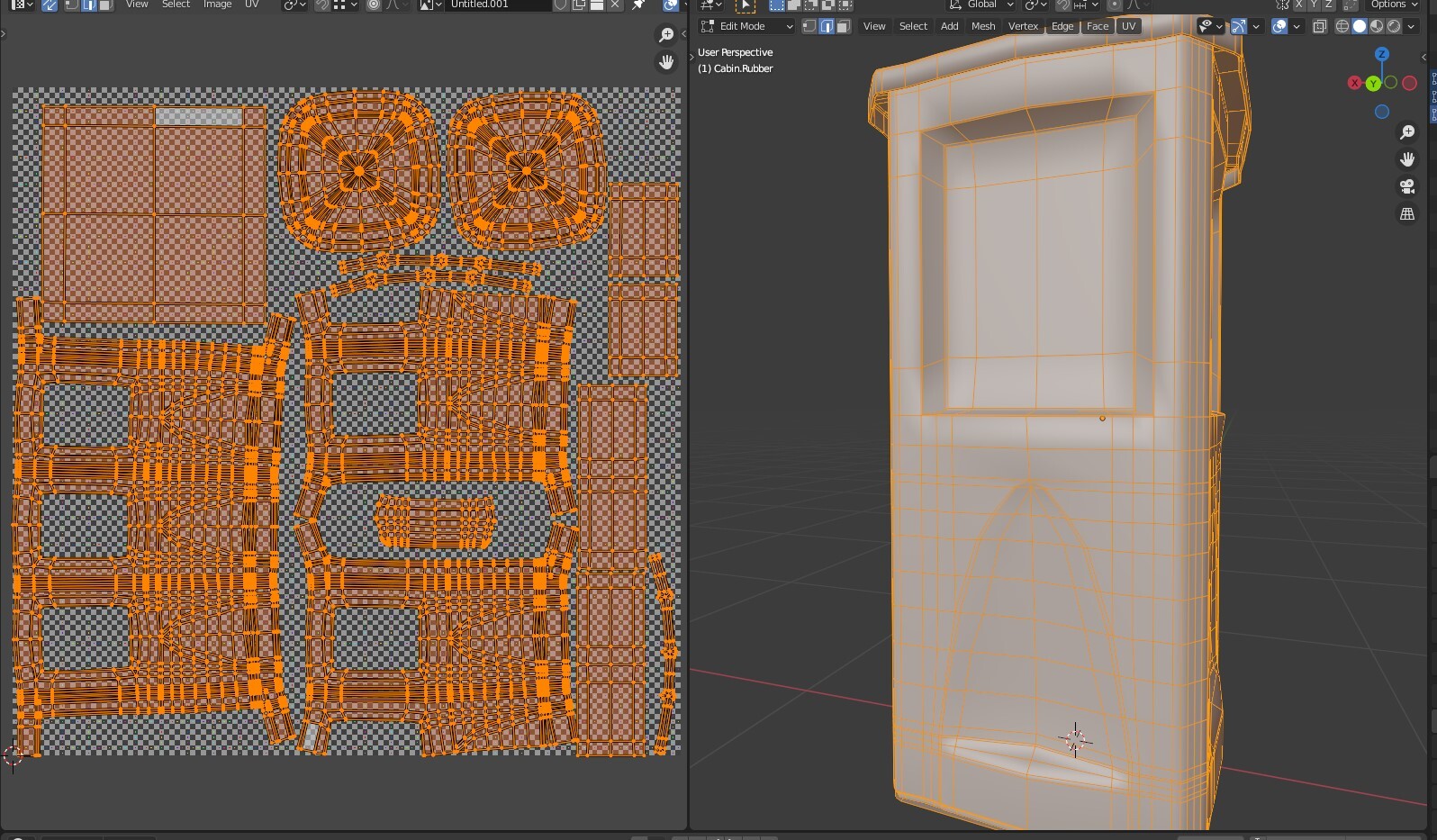Toggle orthographic grid view icon
This screenshot has width=1437, height=840.
1407,214
